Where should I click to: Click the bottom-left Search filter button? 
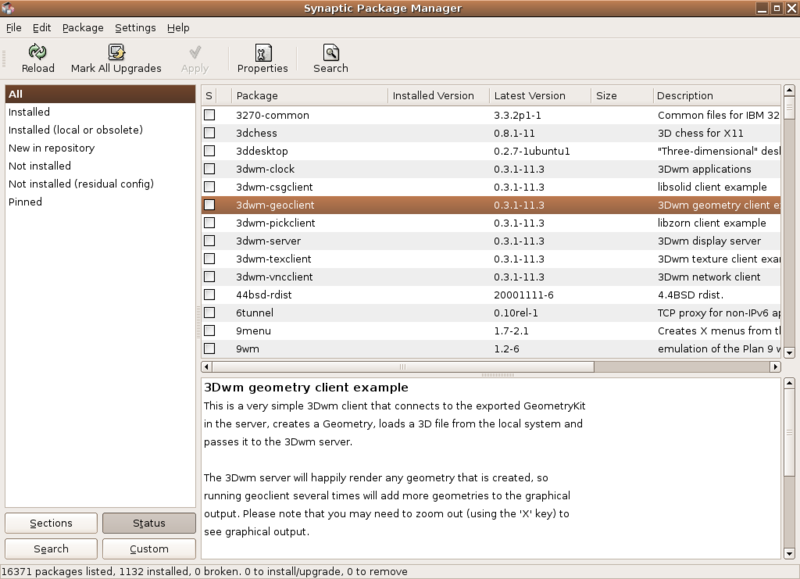point(51,549)
